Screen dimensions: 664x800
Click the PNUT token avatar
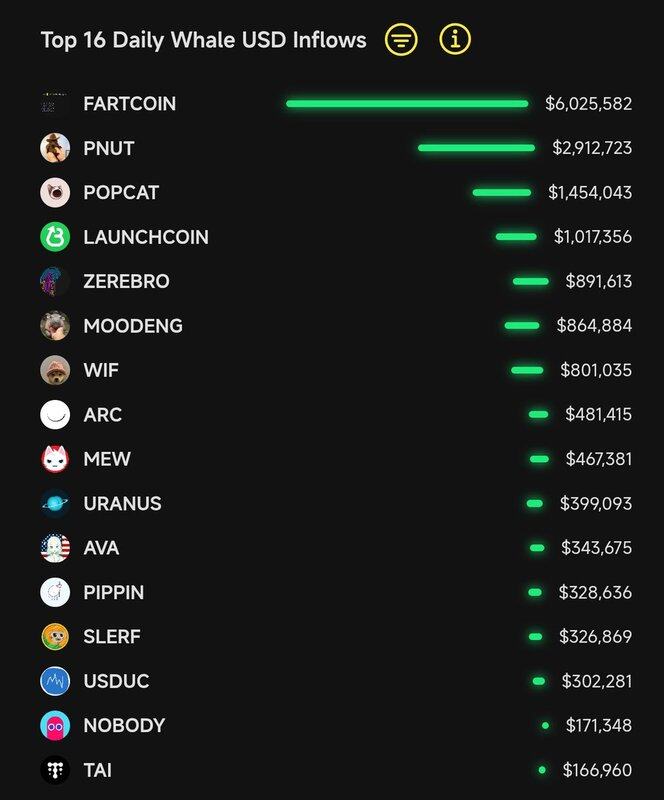point(55,148)
